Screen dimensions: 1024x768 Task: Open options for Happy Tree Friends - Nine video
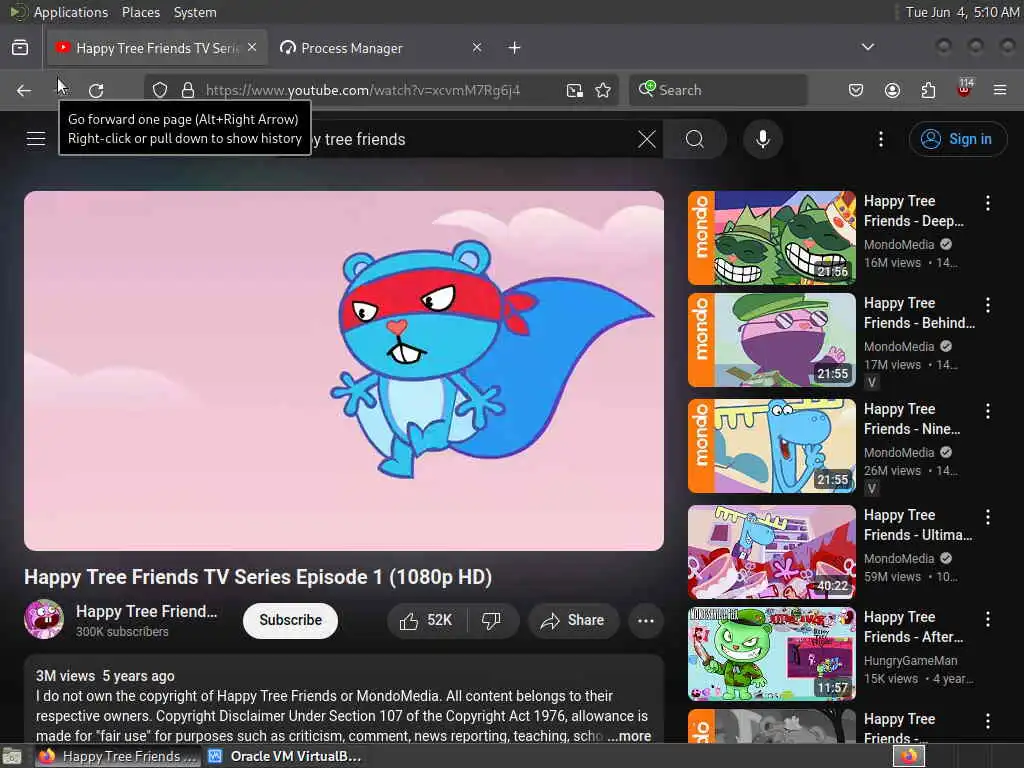click(x=987, y=411)
